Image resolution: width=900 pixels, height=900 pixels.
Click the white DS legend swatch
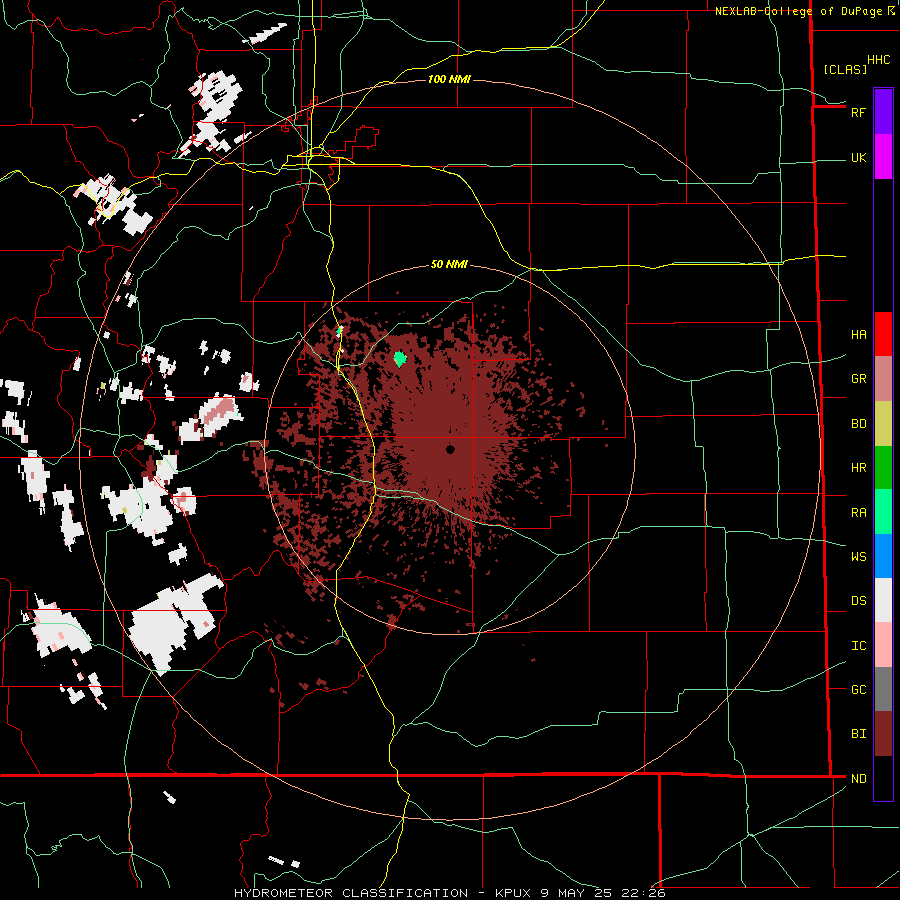click(x=883, y=600)
